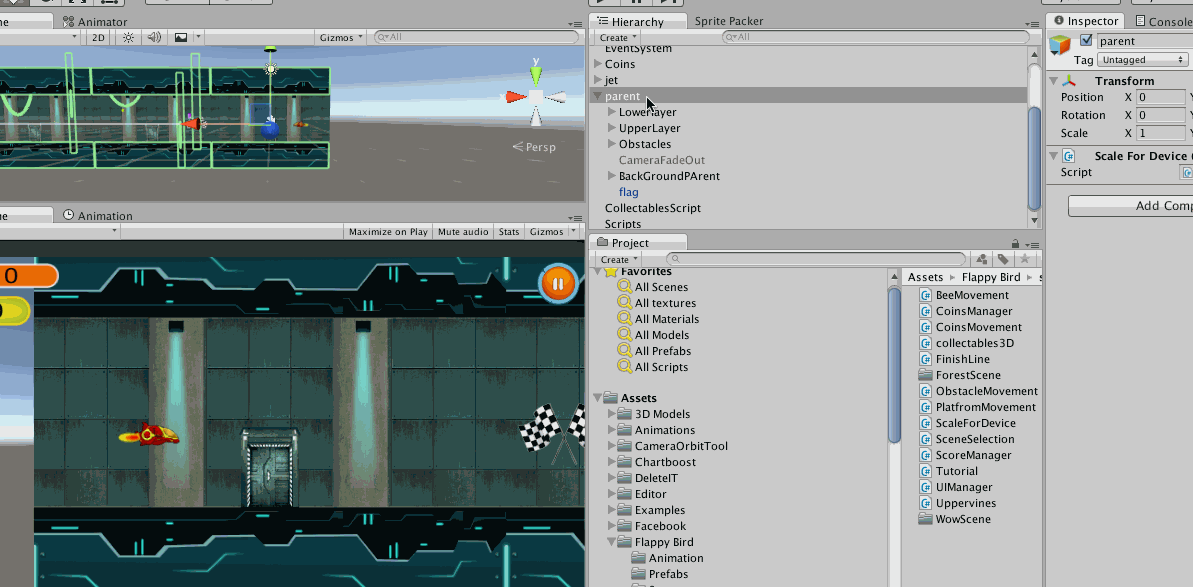Open the WowScene folder

point(962,519)
